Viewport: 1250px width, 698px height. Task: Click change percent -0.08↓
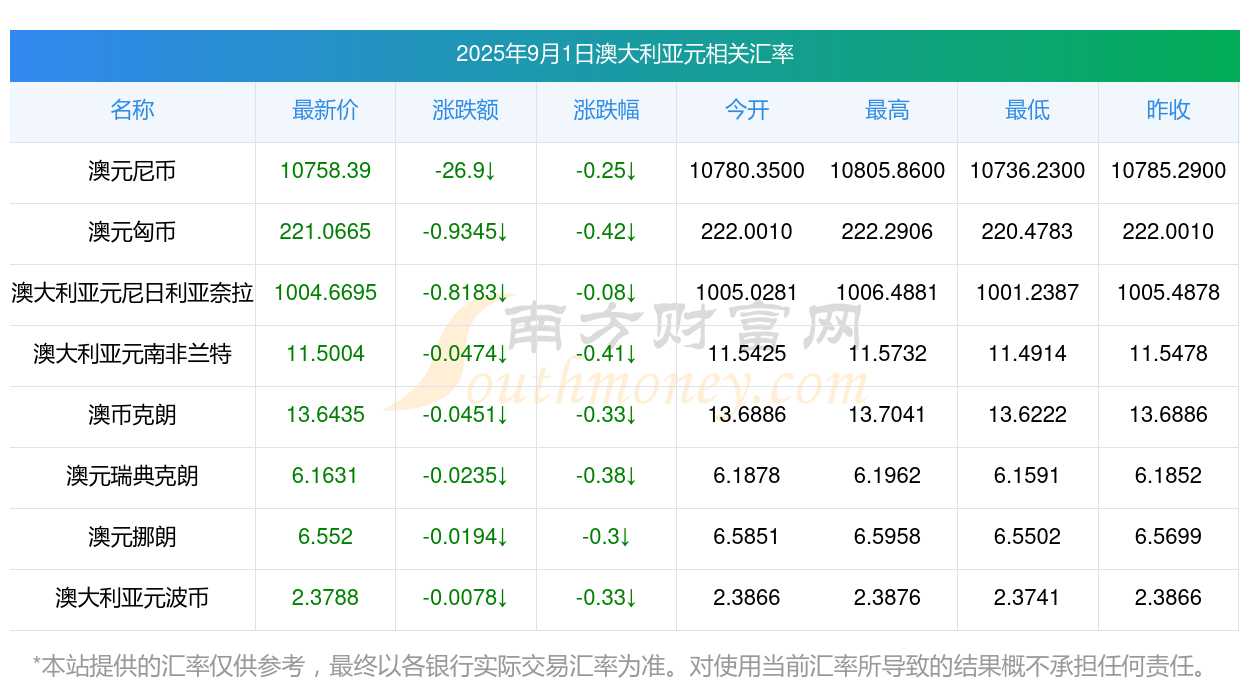pos(606,293)
